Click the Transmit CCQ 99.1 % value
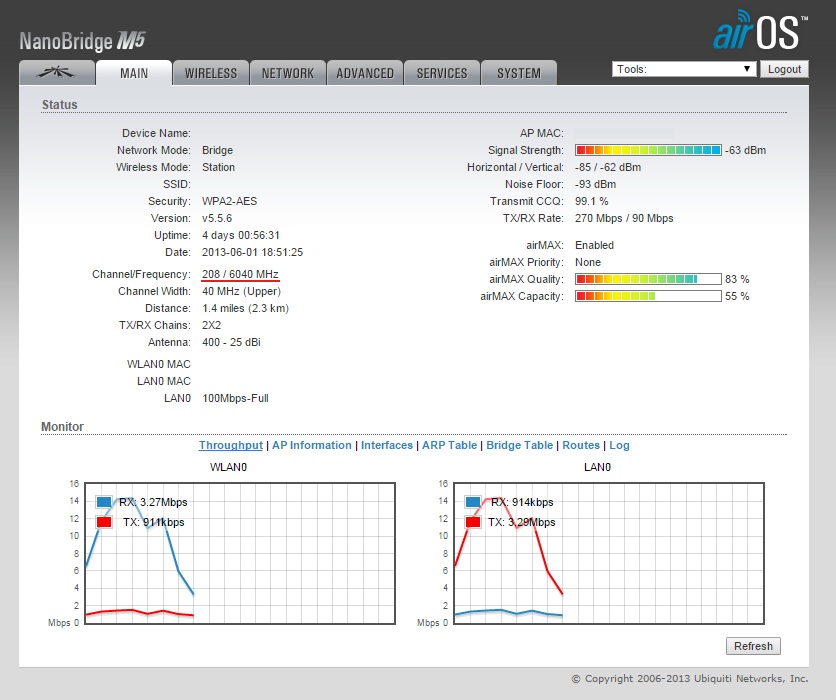Screen dimensions: 836x700 tap(592, 202)
